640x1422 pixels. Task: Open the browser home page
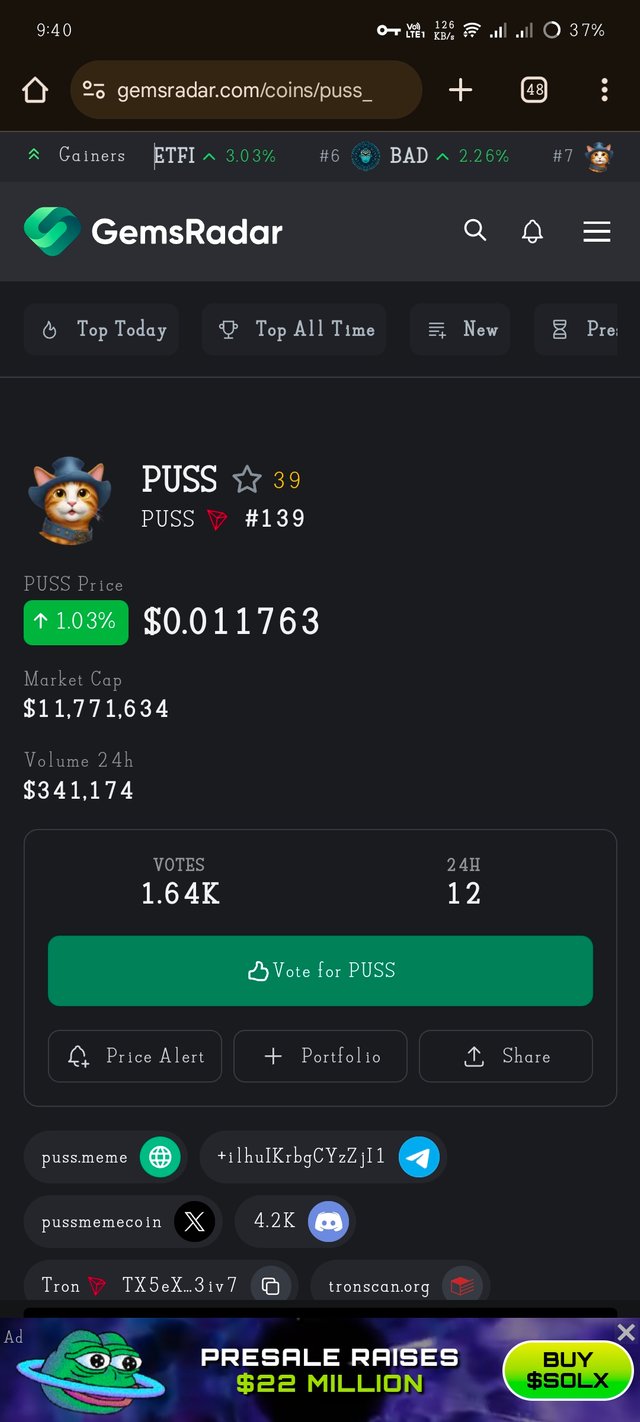point(35,91)
